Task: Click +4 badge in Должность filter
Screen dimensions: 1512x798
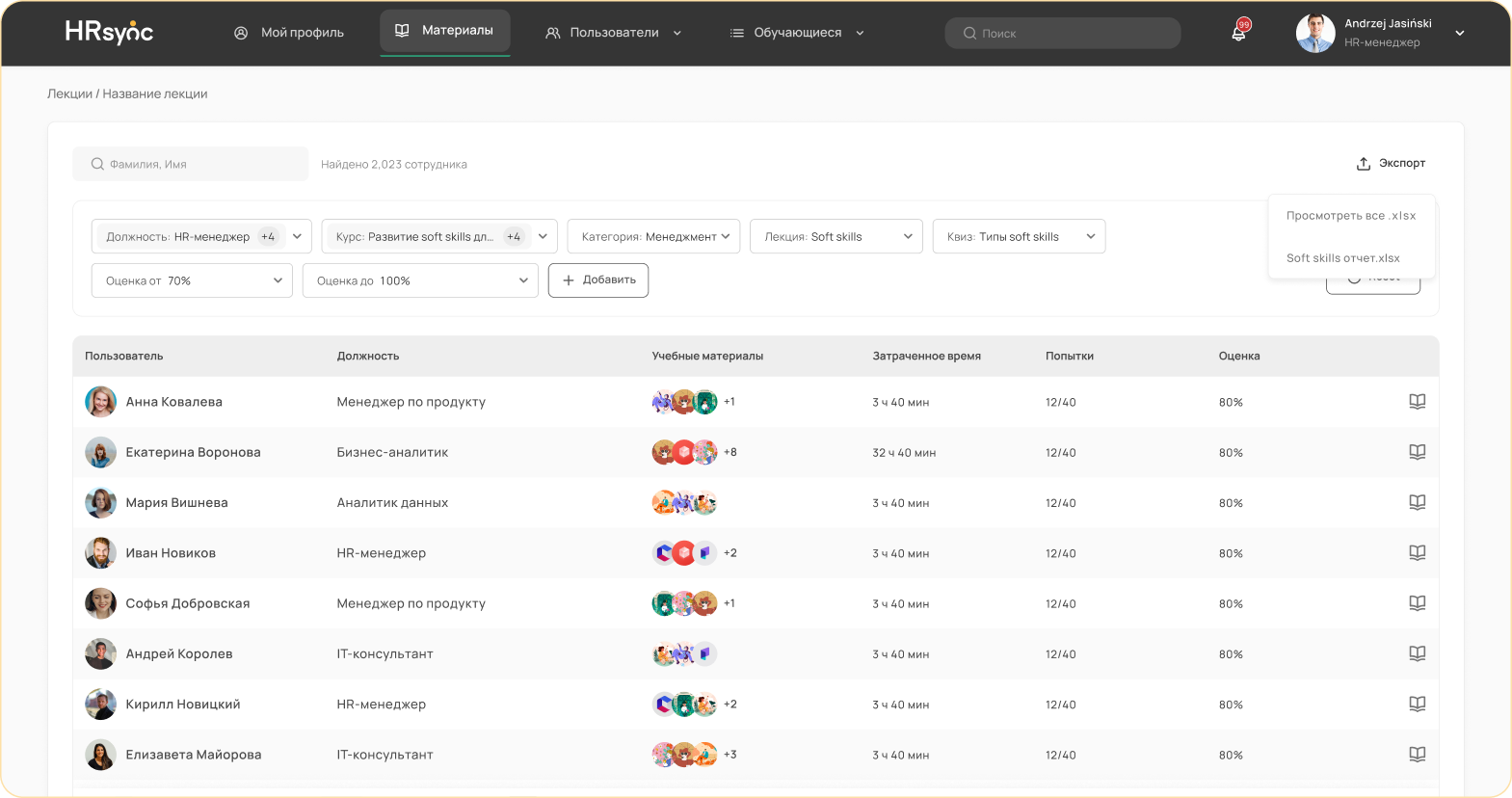Action: pyautogui.click(x=268, y=236)
